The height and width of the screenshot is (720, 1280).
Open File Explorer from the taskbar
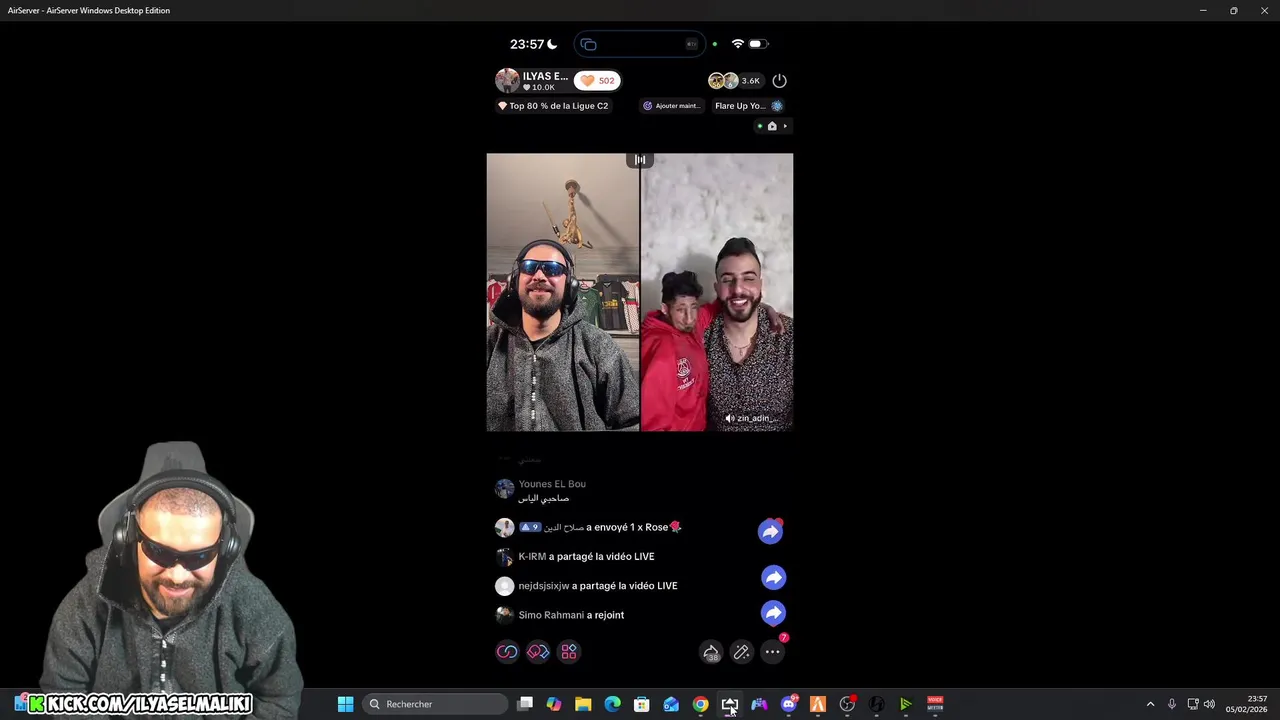tap(583, 704)
